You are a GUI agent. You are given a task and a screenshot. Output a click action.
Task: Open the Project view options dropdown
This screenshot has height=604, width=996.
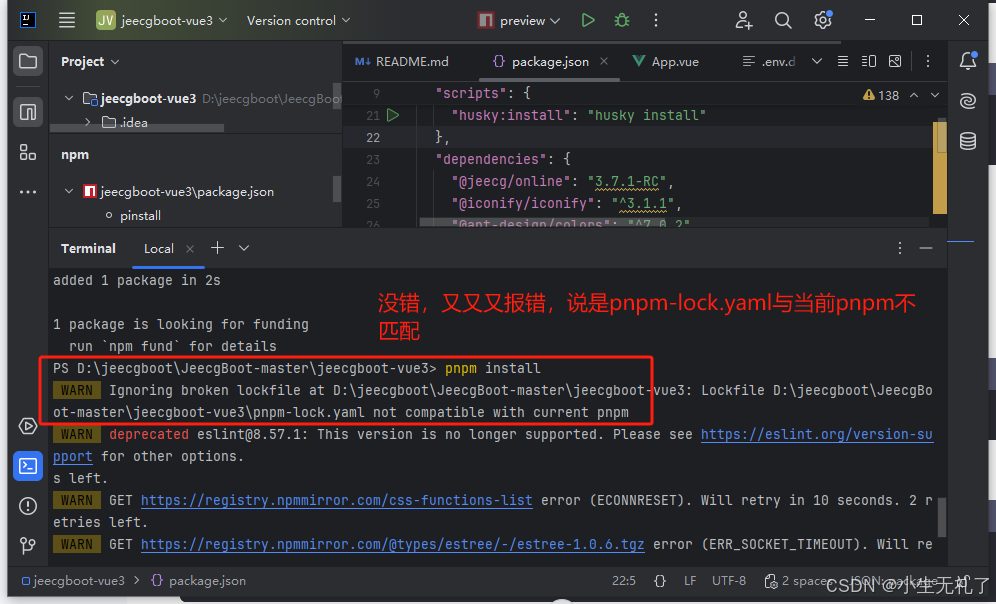tap(115, 62)
